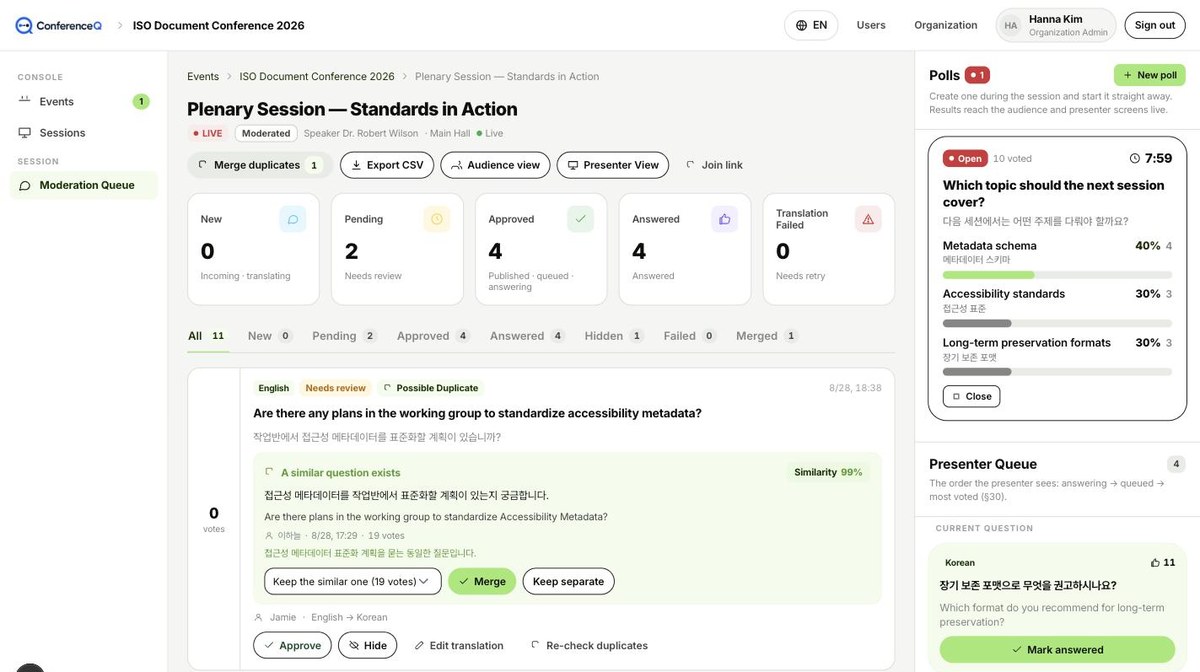Click the English language tag
This screenshot has width=1200, height=672.
pos(273,388)
